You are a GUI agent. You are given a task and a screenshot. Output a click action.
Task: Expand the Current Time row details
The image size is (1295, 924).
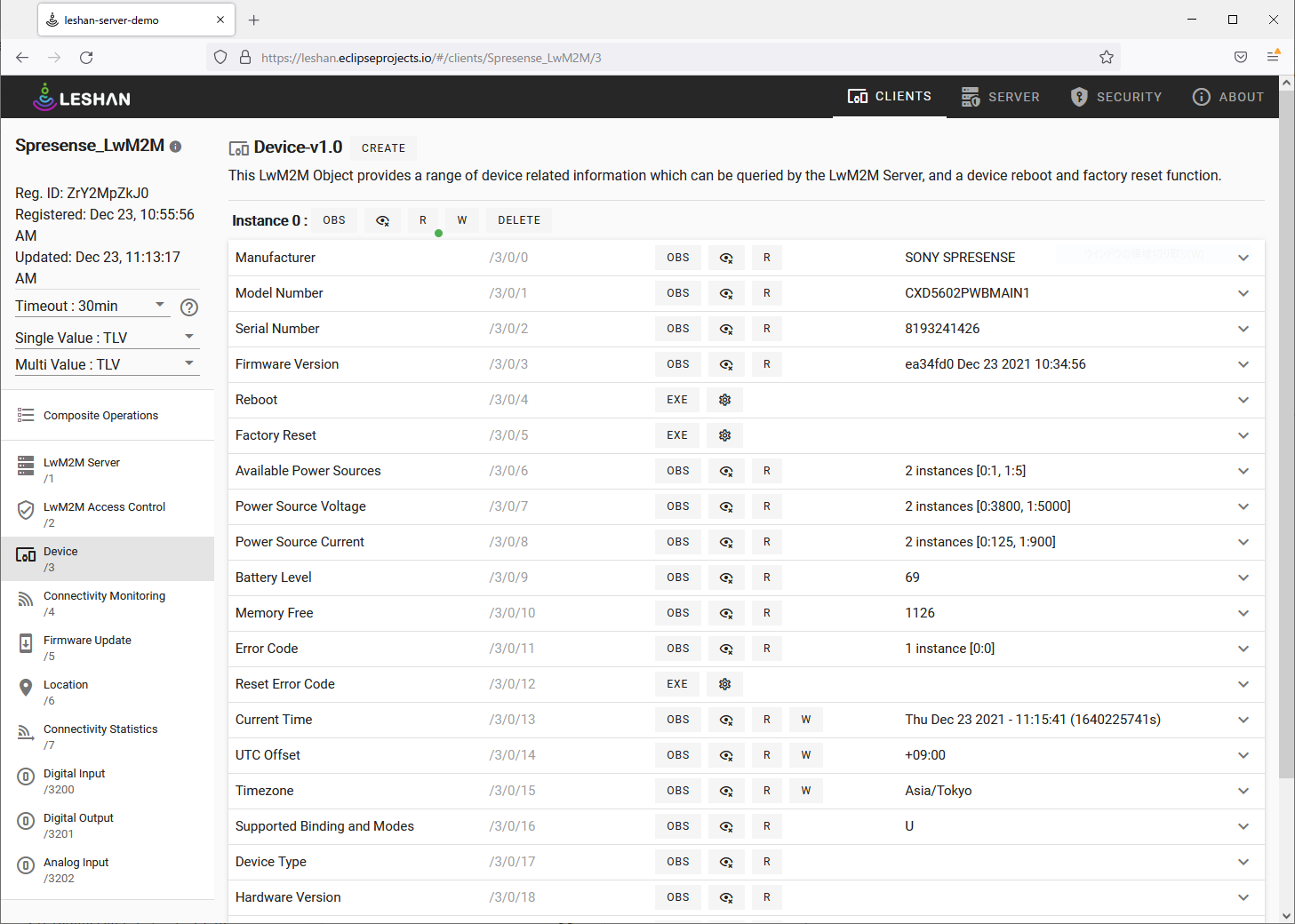click(x=1243, y=720)
